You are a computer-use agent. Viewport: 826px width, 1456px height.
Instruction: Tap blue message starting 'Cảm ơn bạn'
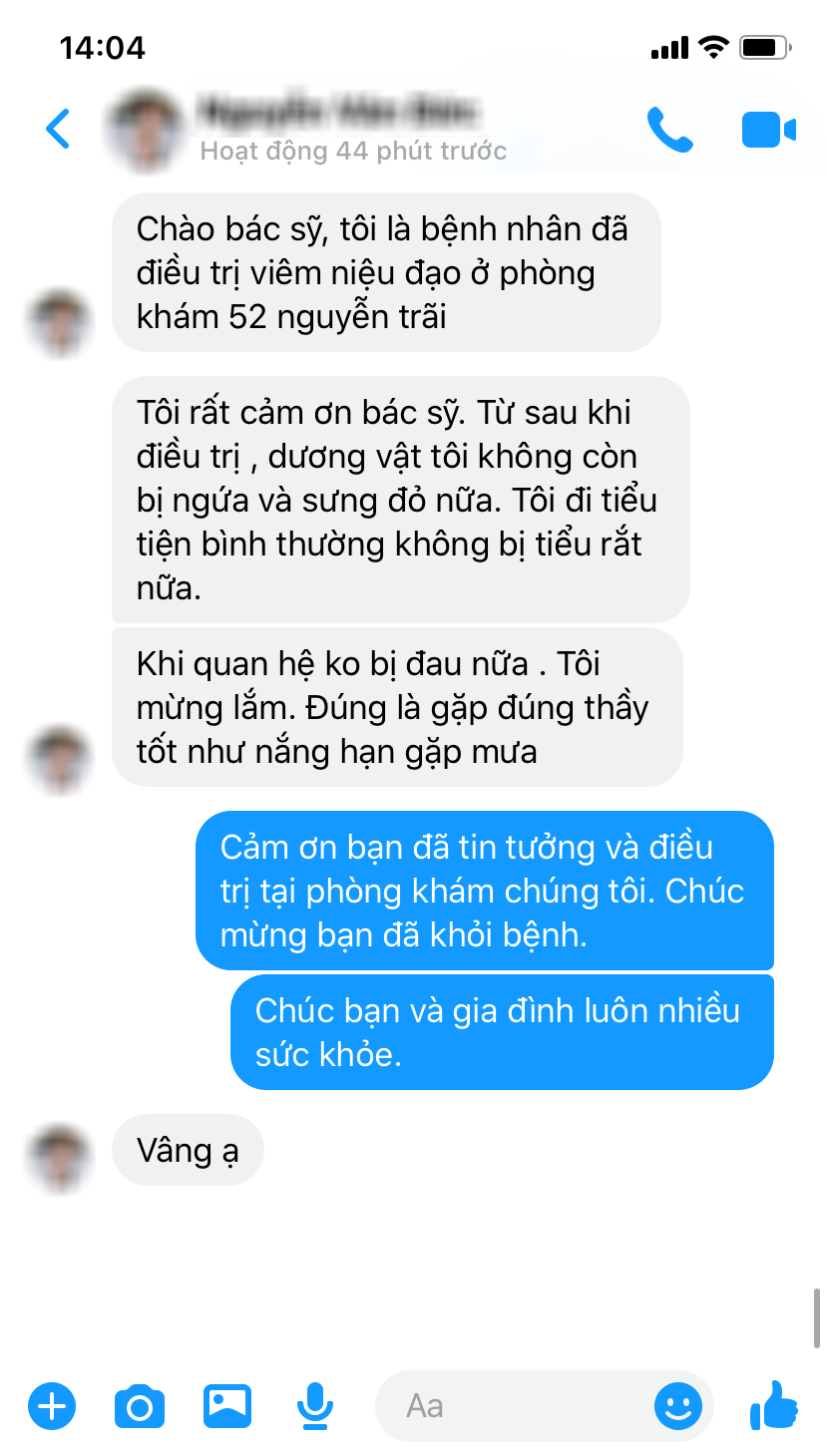coord(485,891)
